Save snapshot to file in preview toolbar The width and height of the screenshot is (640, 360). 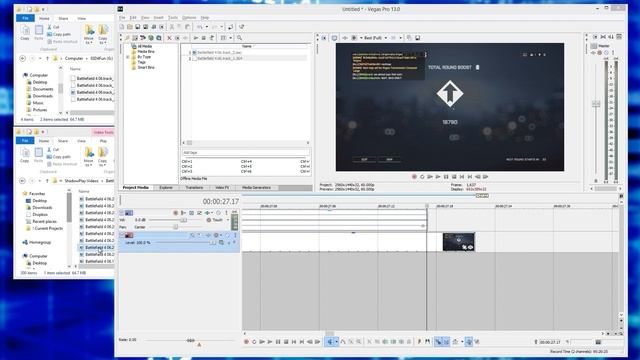[x=417, y=38]
